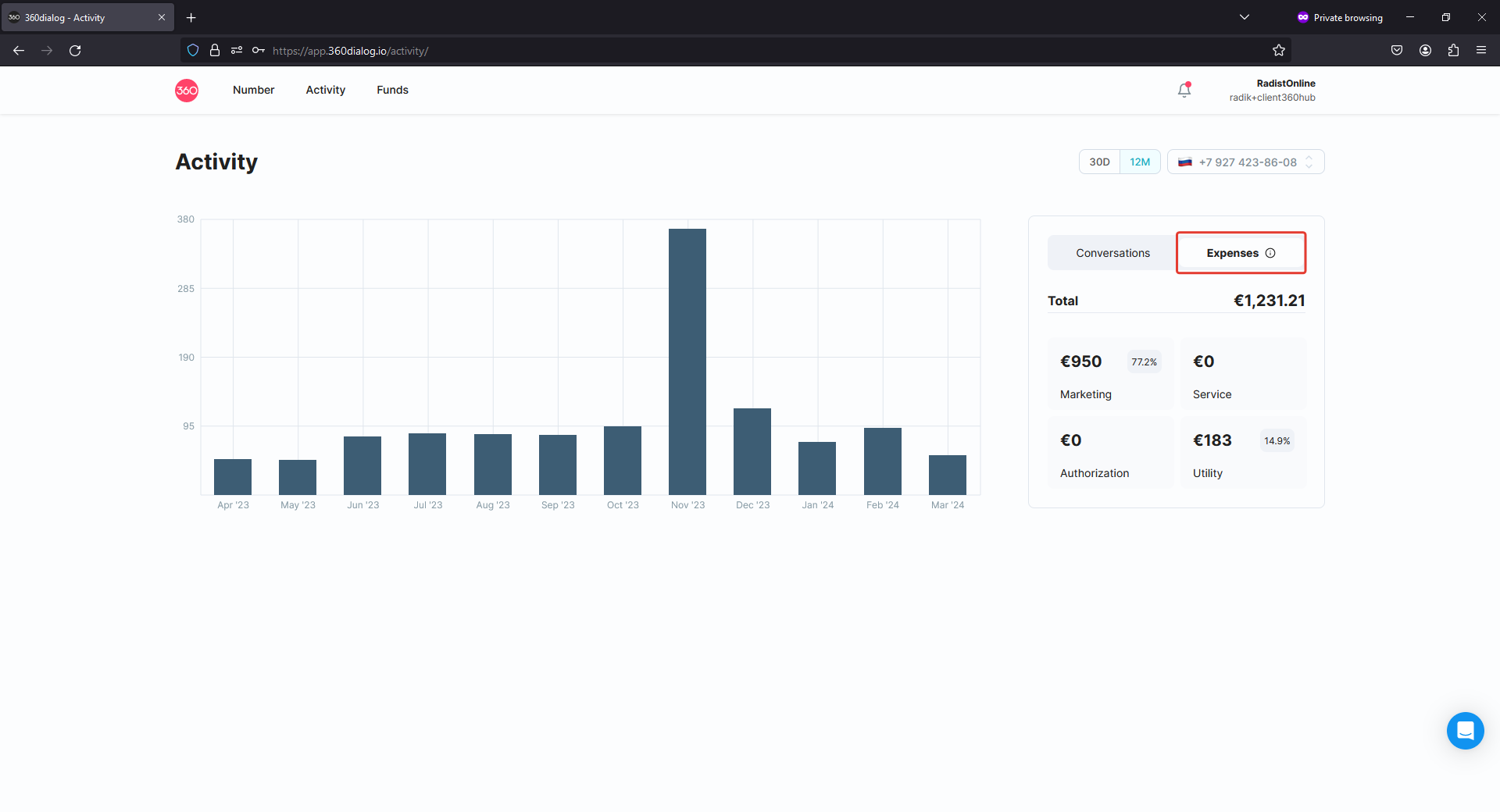The width and height of the screenshot is (1500, 812).
Task: Click the Jun '23 bar in chart
Action: tap(362, 465)
